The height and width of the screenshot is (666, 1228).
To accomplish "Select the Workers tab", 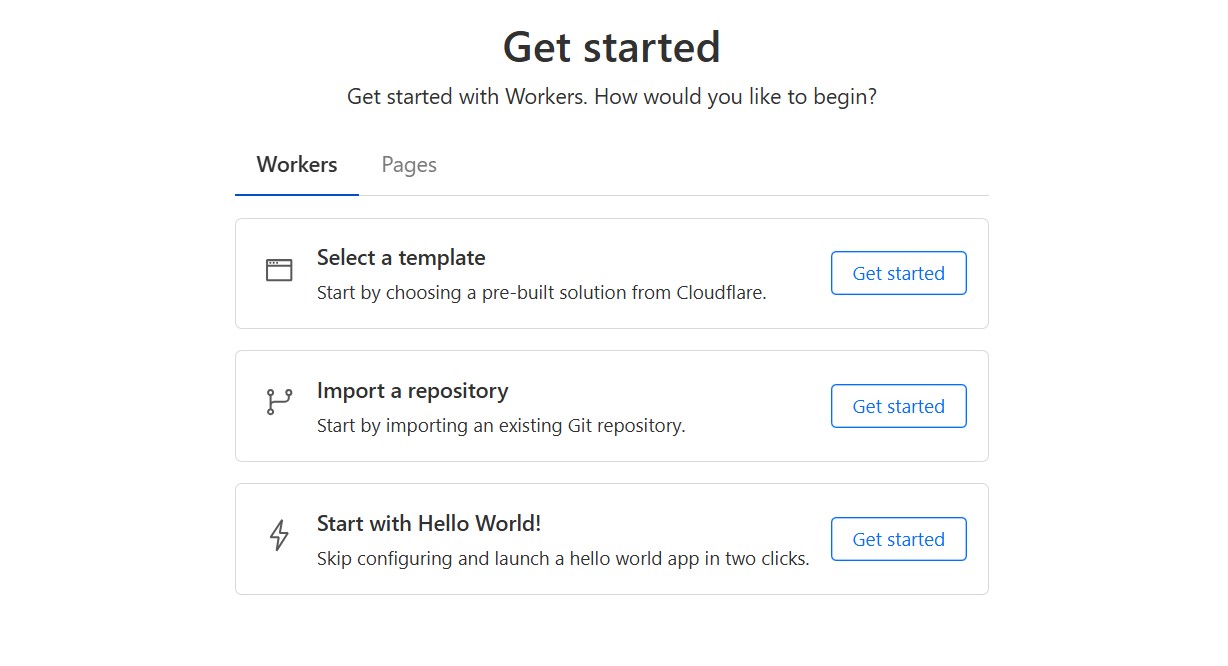I will pos(296,164).
